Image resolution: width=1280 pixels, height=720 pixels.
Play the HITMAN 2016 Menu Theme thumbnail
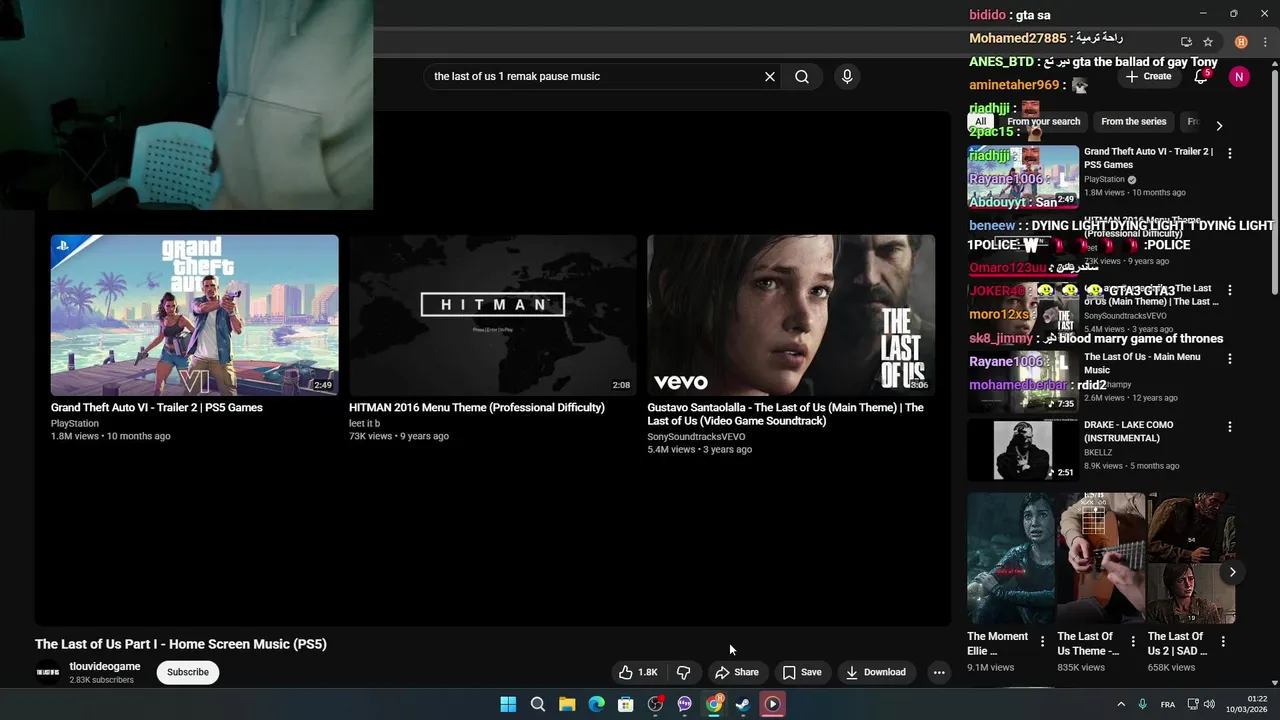[493, 315]
